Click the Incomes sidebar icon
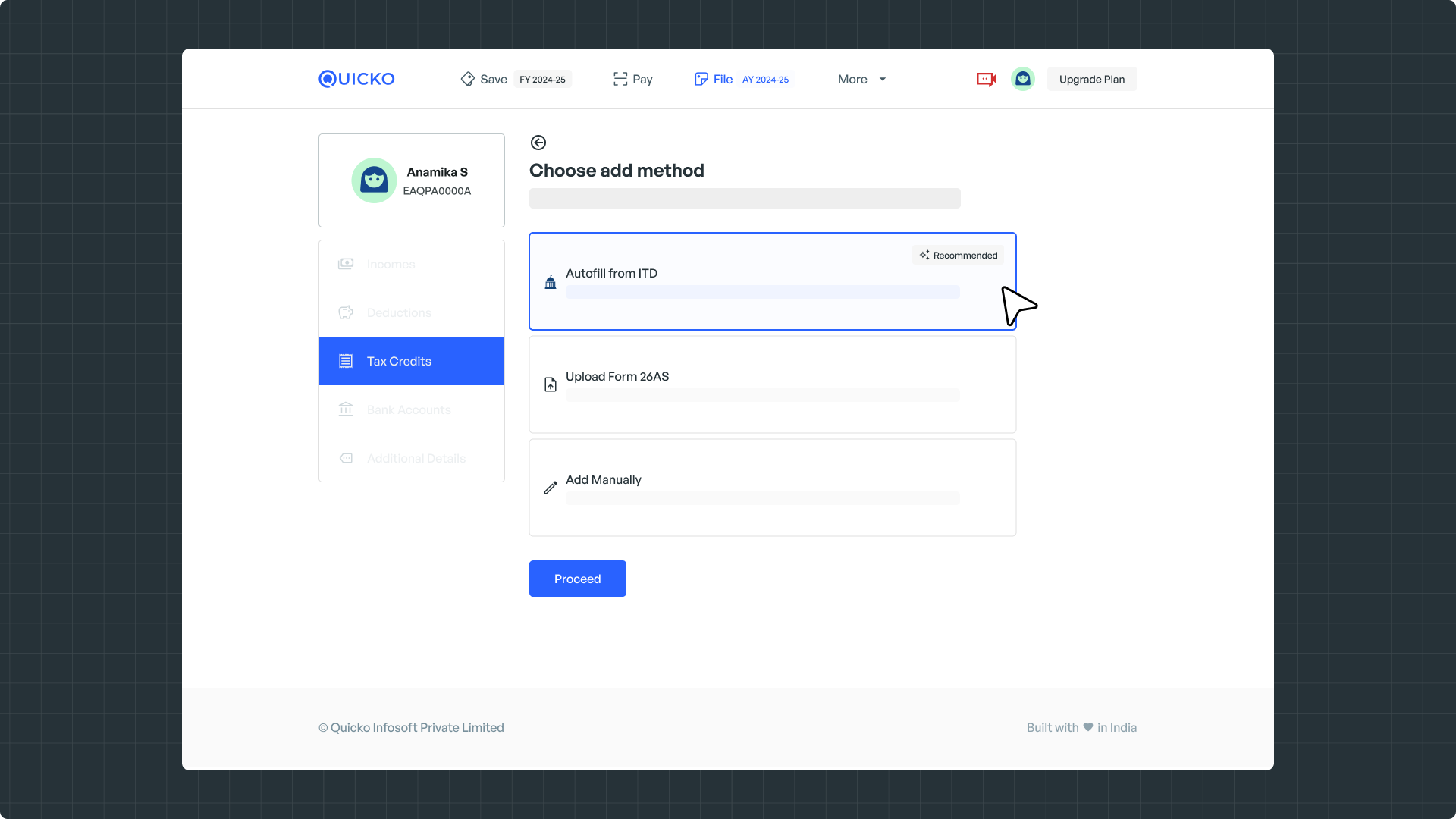Screen dimensions: 1456x819 click(x=346, y=264)
